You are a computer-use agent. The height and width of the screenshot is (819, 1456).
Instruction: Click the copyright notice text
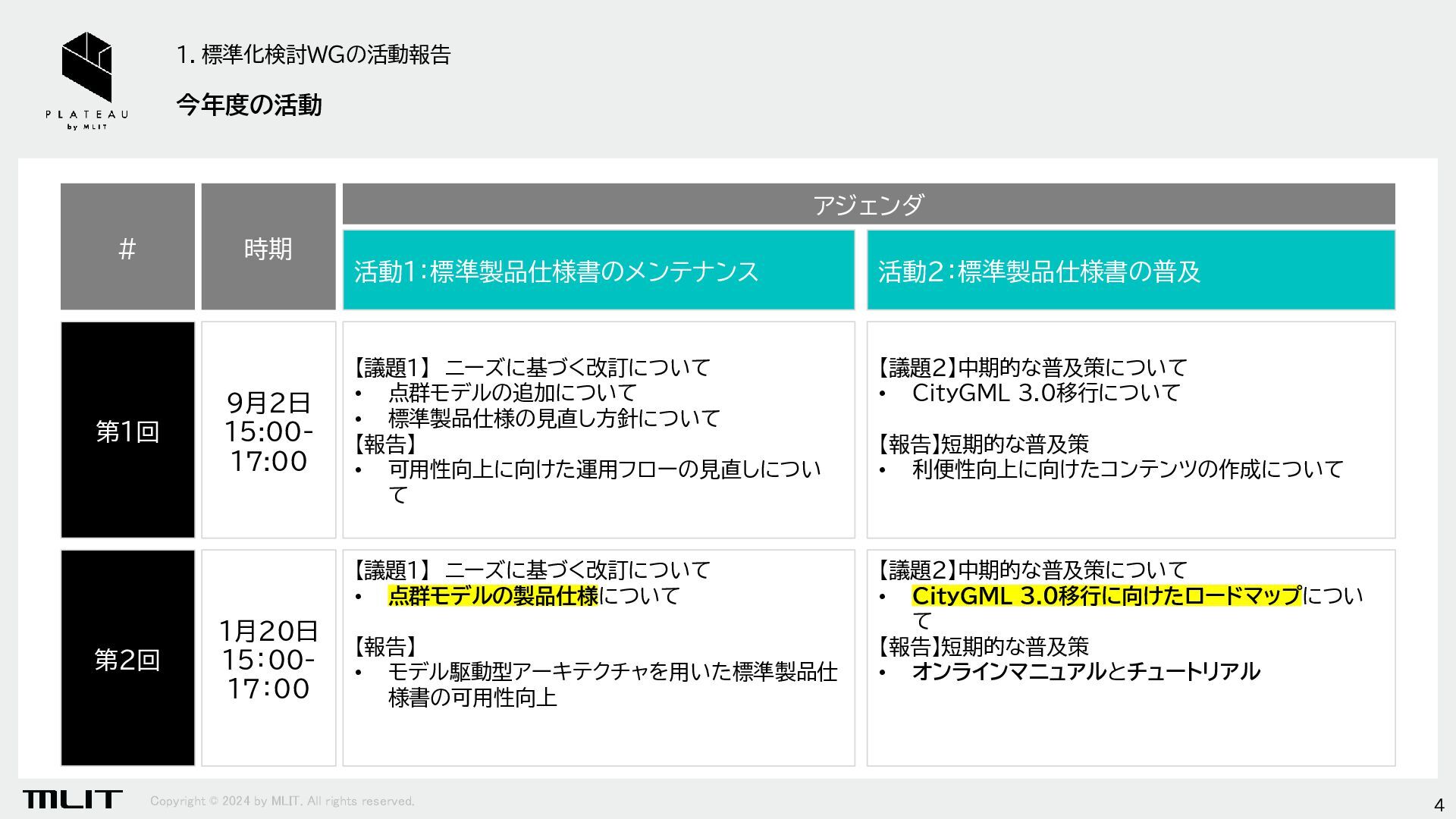pos(282,801)
